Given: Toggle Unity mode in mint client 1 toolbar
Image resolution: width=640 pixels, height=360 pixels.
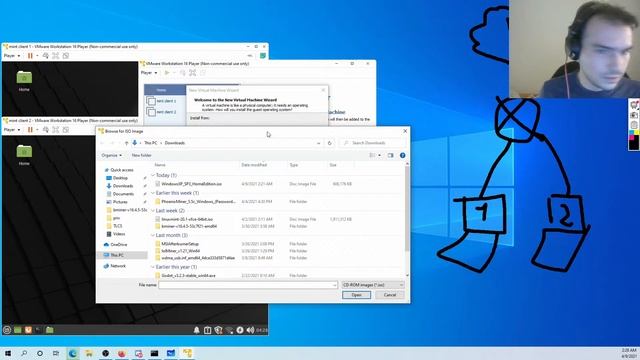Looking at the screenshot, I should point(65,56).
